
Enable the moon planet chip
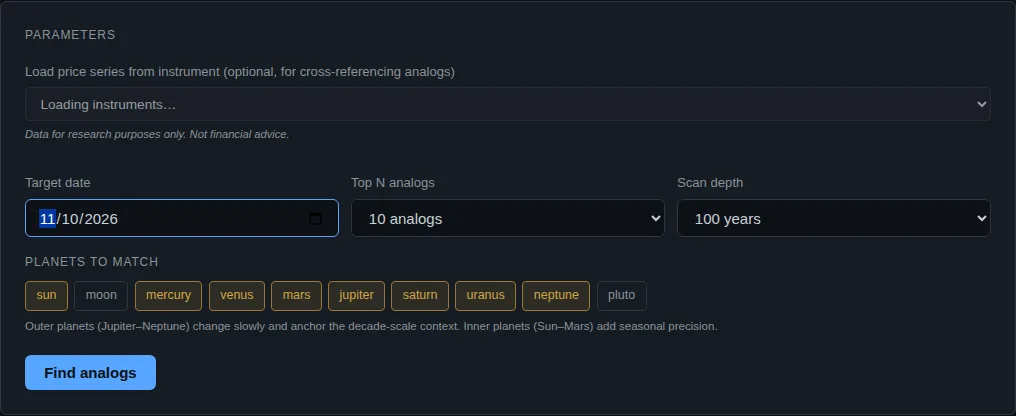point(101,295)
